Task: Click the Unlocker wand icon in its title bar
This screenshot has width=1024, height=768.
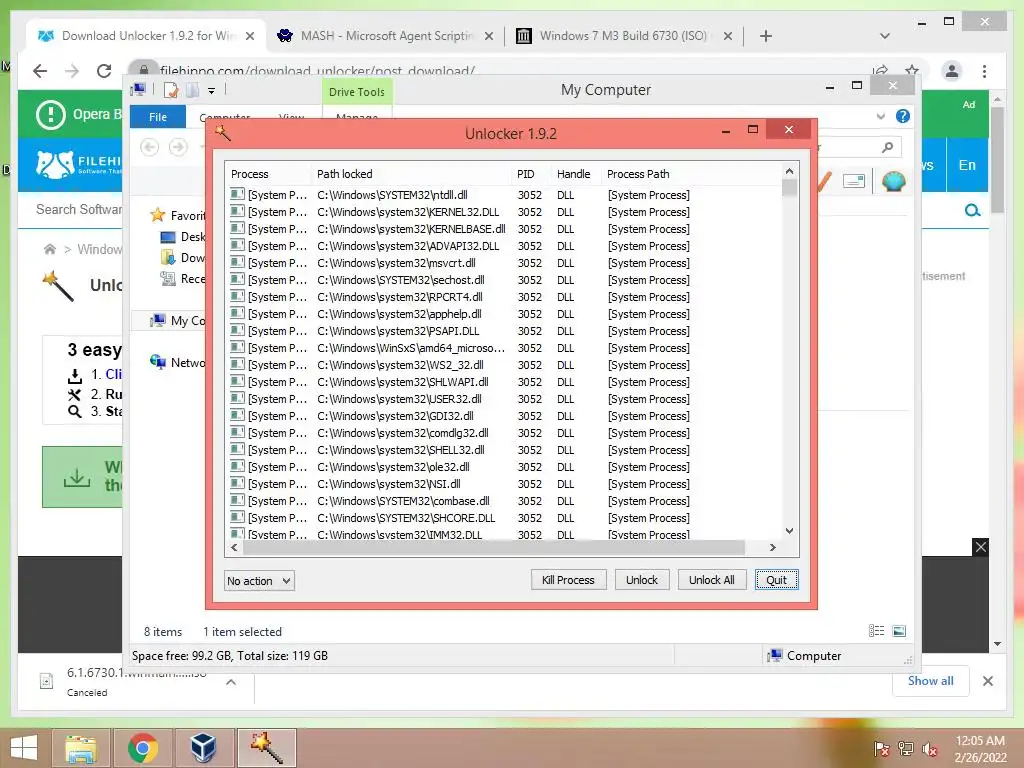Action: pos(223,133)
